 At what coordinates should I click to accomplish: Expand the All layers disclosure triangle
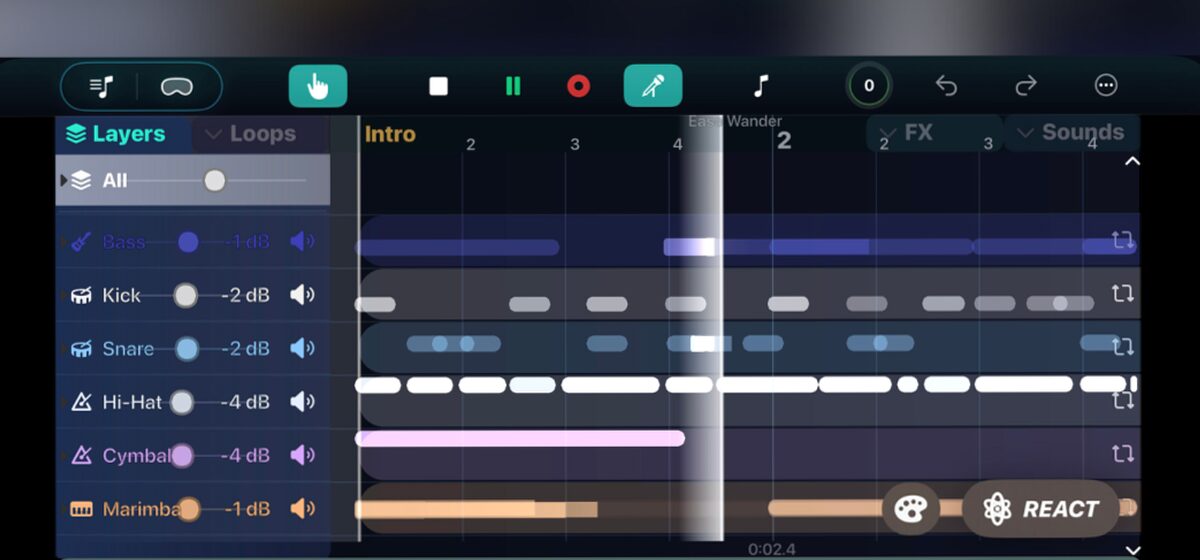[x=65, y=181]
